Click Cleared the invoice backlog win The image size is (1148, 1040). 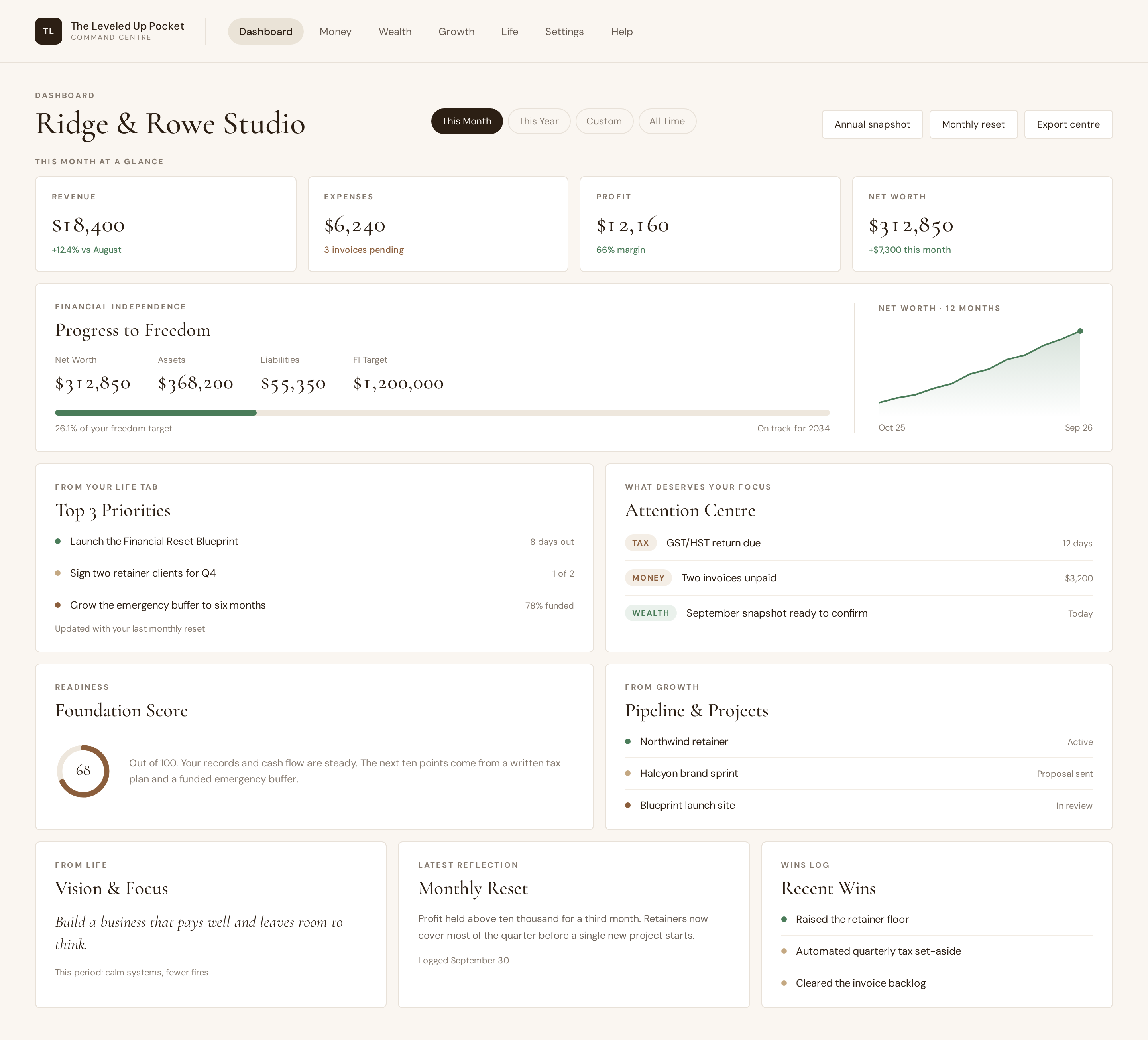click(x=937, y=983)
